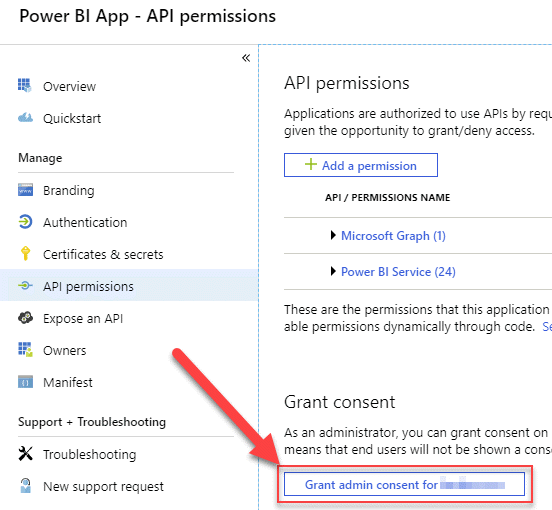Expand the Microsoft Graph permissions arrow
Screen dimensions: 552x510
(x=333, y=235)
